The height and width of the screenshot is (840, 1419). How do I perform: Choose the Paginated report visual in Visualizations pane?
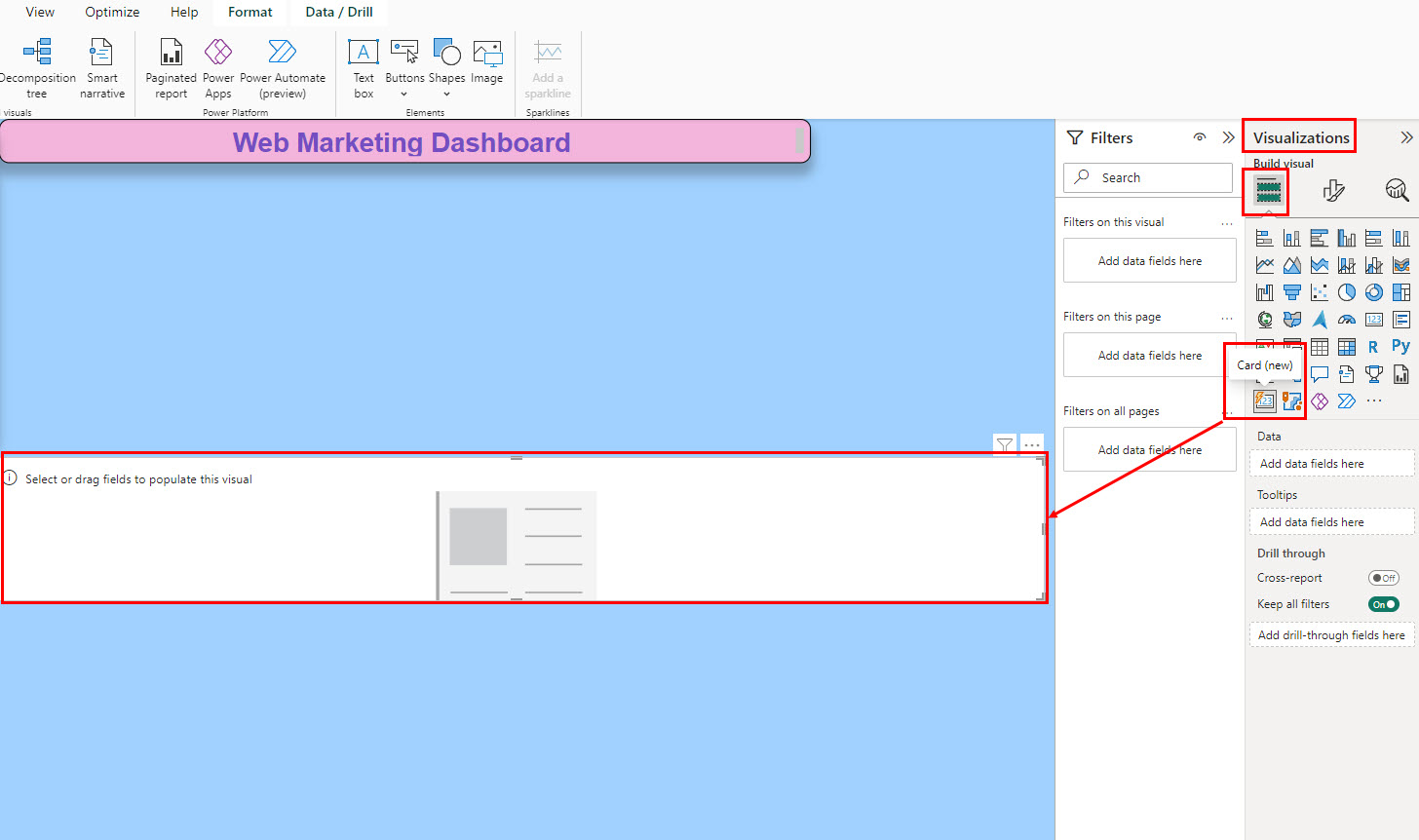tap(1401, 374)
